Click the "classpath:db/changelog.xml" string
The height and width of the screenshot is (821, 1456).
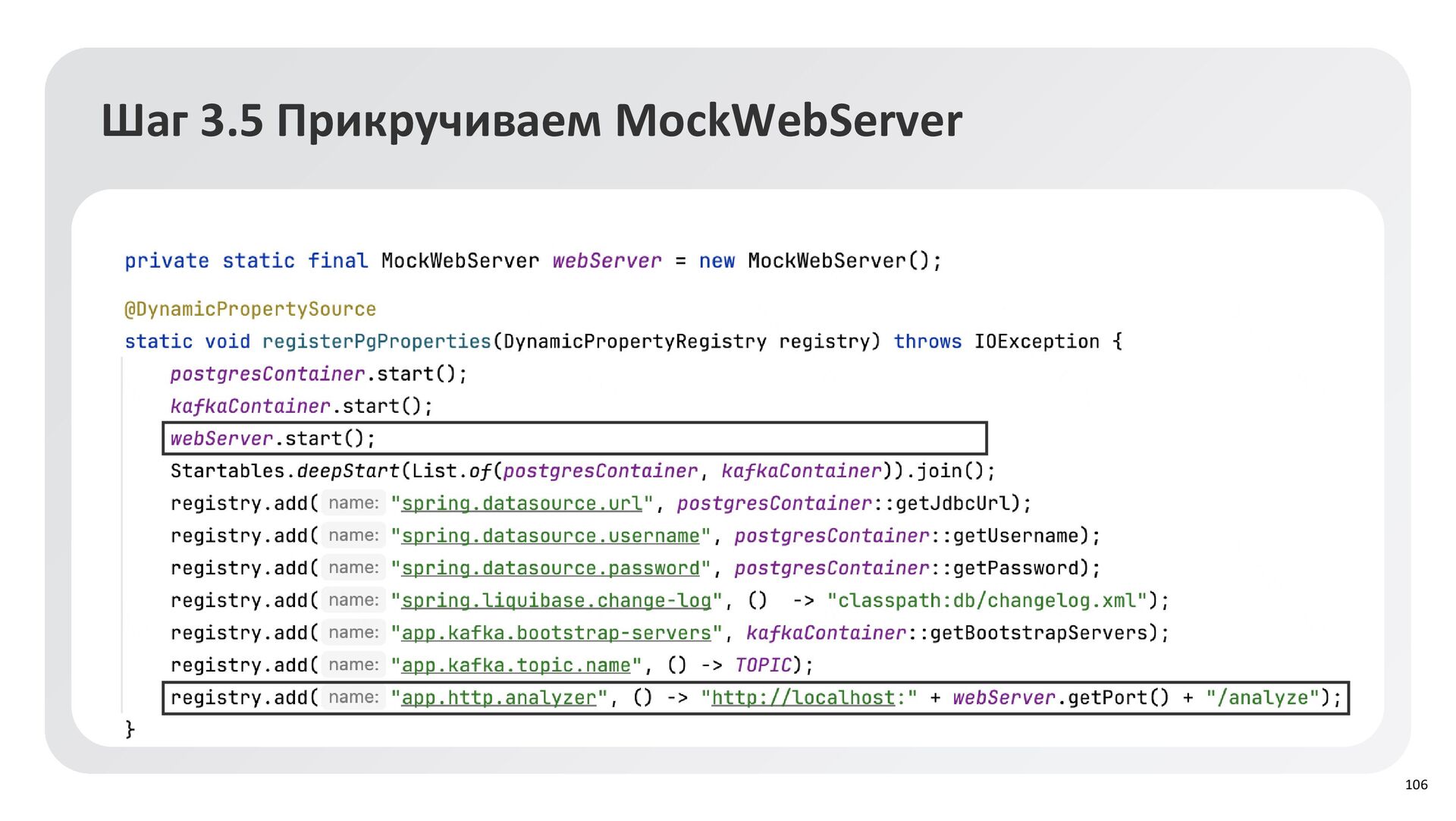tap(986, 601)
